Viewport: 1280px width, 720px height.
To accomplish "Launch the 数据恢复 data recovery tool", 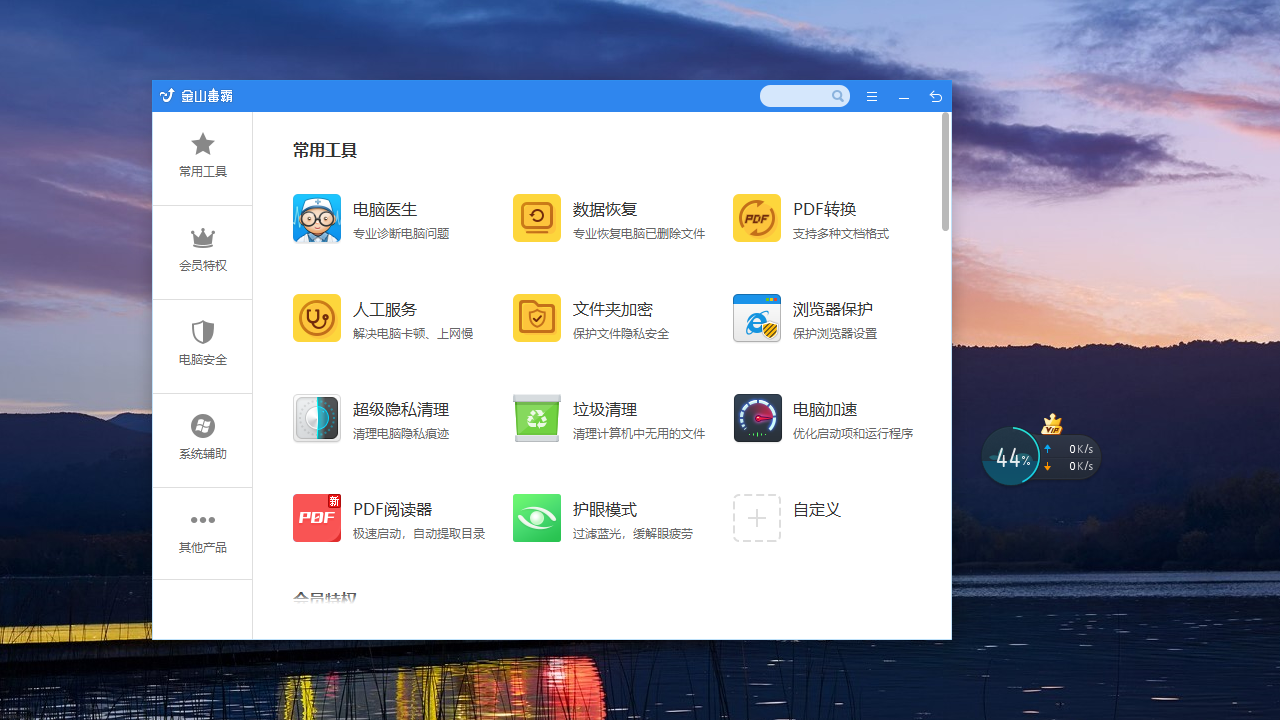I will point(537,218).
